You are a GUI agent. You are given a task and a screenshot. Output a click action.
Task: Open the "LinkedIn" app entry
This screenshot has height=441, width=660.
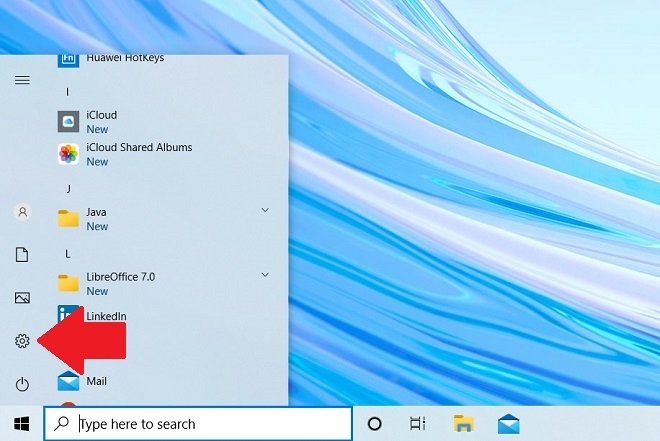click(x=106, y=316)
